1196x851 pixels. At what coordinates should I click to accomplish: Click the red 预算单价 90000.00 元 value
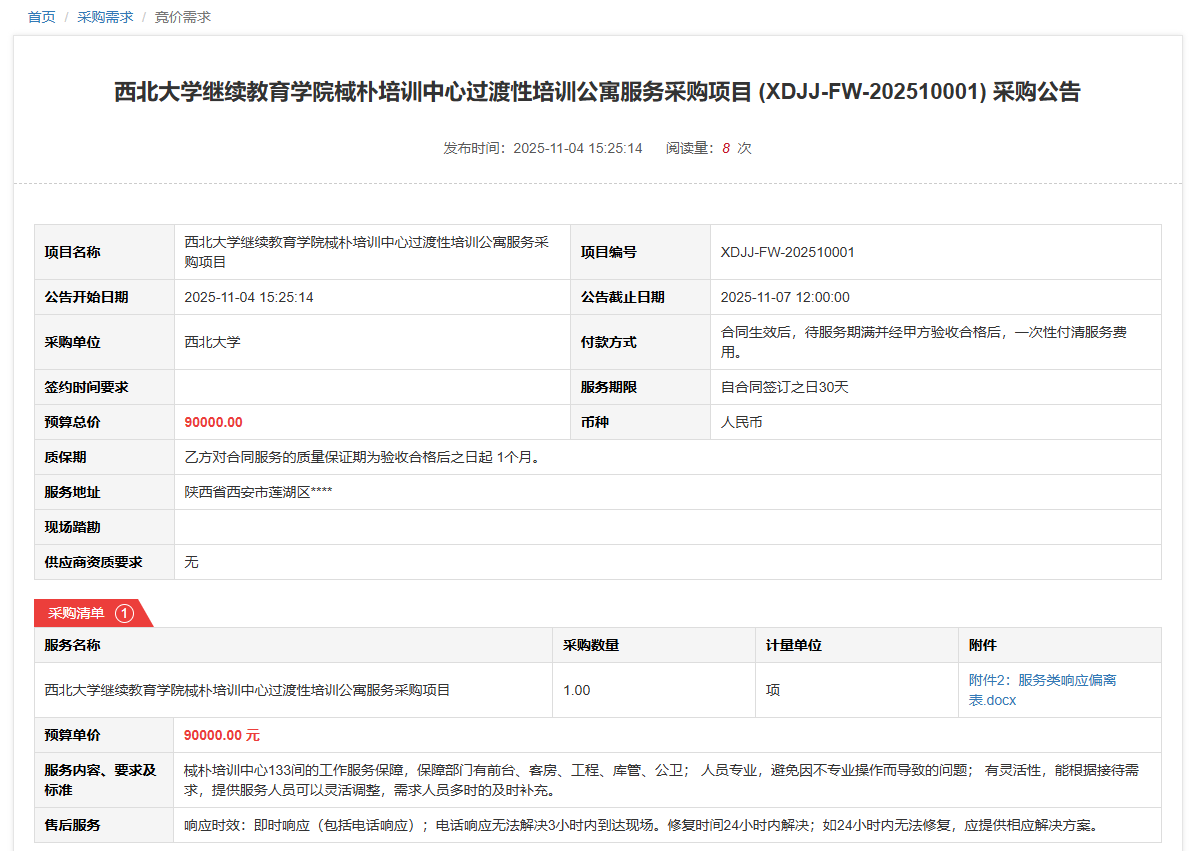(x=221, y=735)
